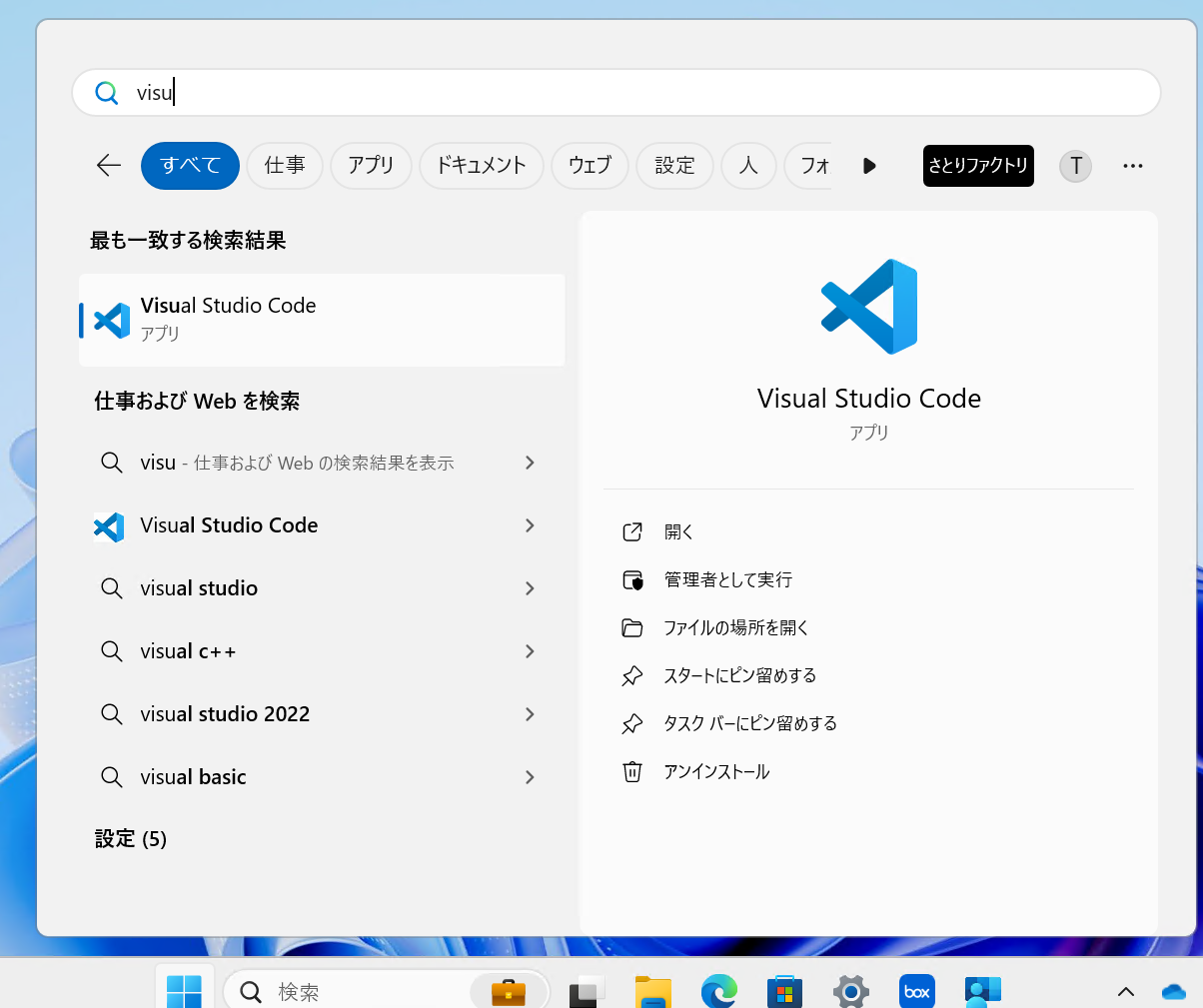The height and width of the screenshot is (1008, 1203).
Task: Click the VS Code icon in web search list
Action: pyautogui.click(x=109, y=526)
